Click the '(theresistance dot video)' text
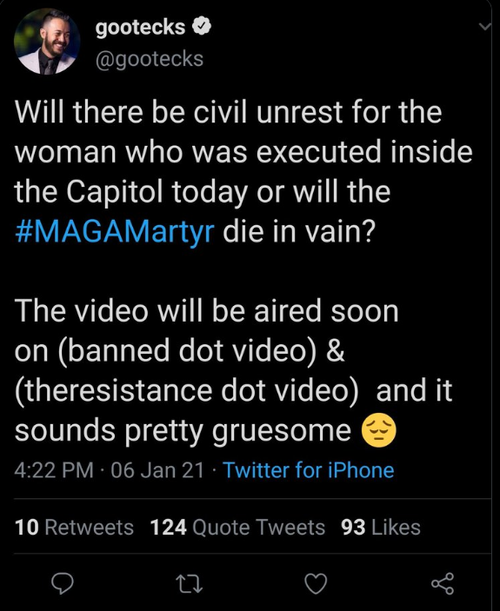This screenshot has height=611, width=500. [x=186, y=390]
